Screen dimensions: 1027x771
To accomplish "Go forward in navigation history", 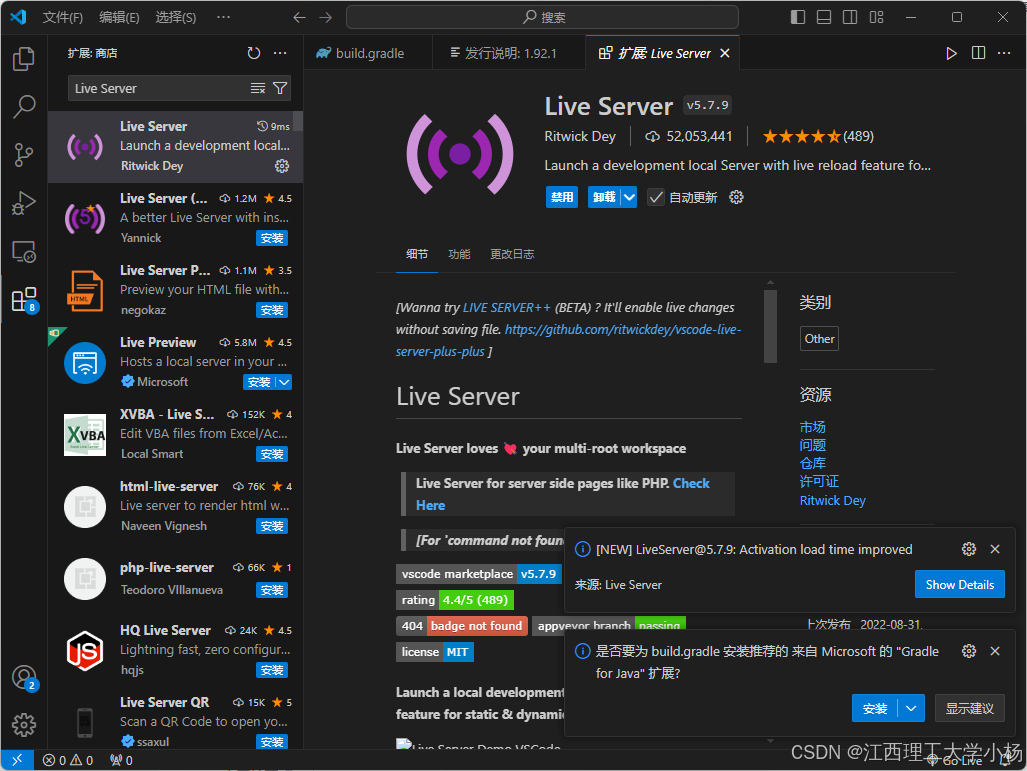I will pyautogui.click(x=326, y=18).
